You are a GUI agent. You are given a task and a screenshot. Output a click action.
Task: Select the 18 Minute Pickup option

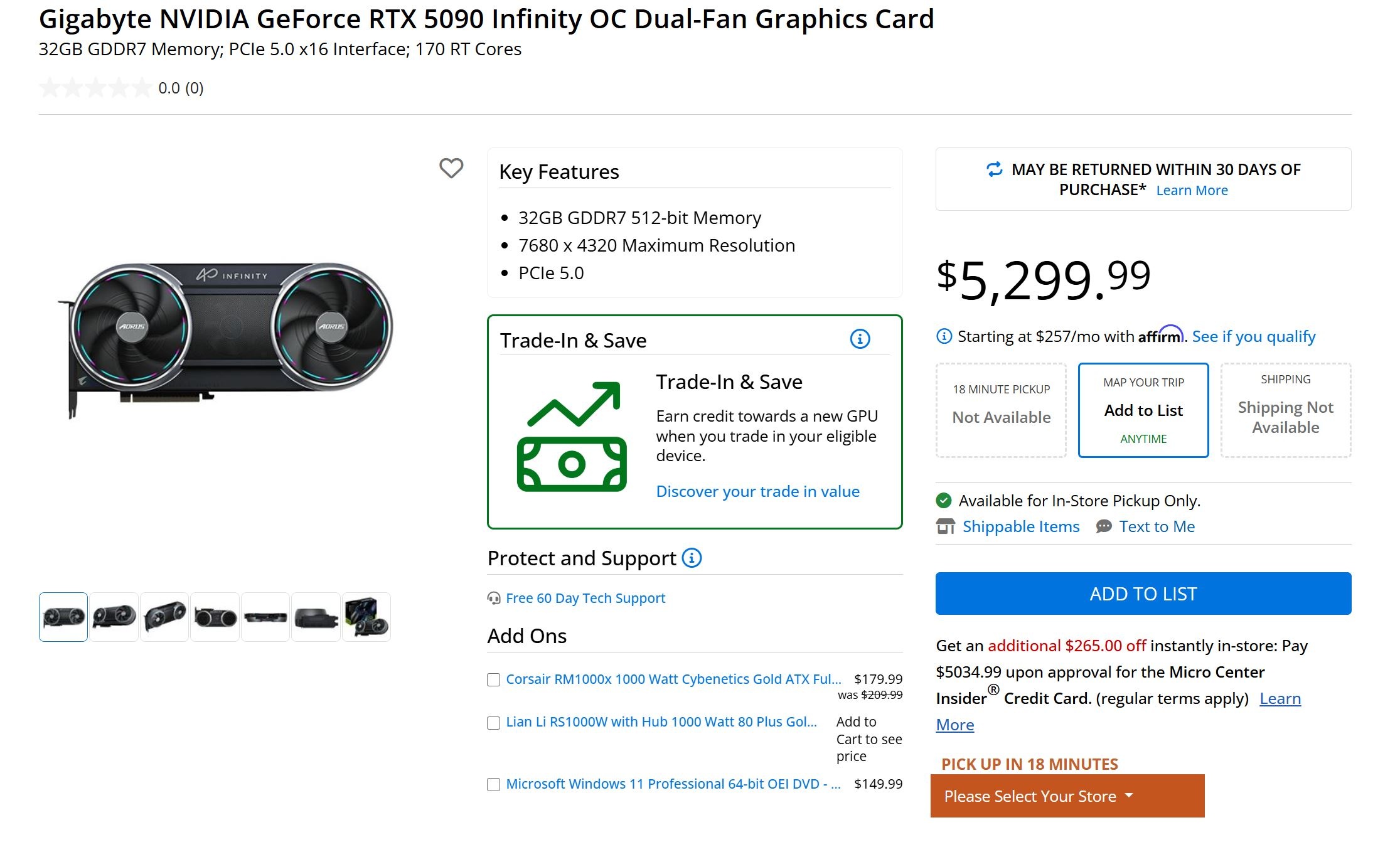[1001, 410]
